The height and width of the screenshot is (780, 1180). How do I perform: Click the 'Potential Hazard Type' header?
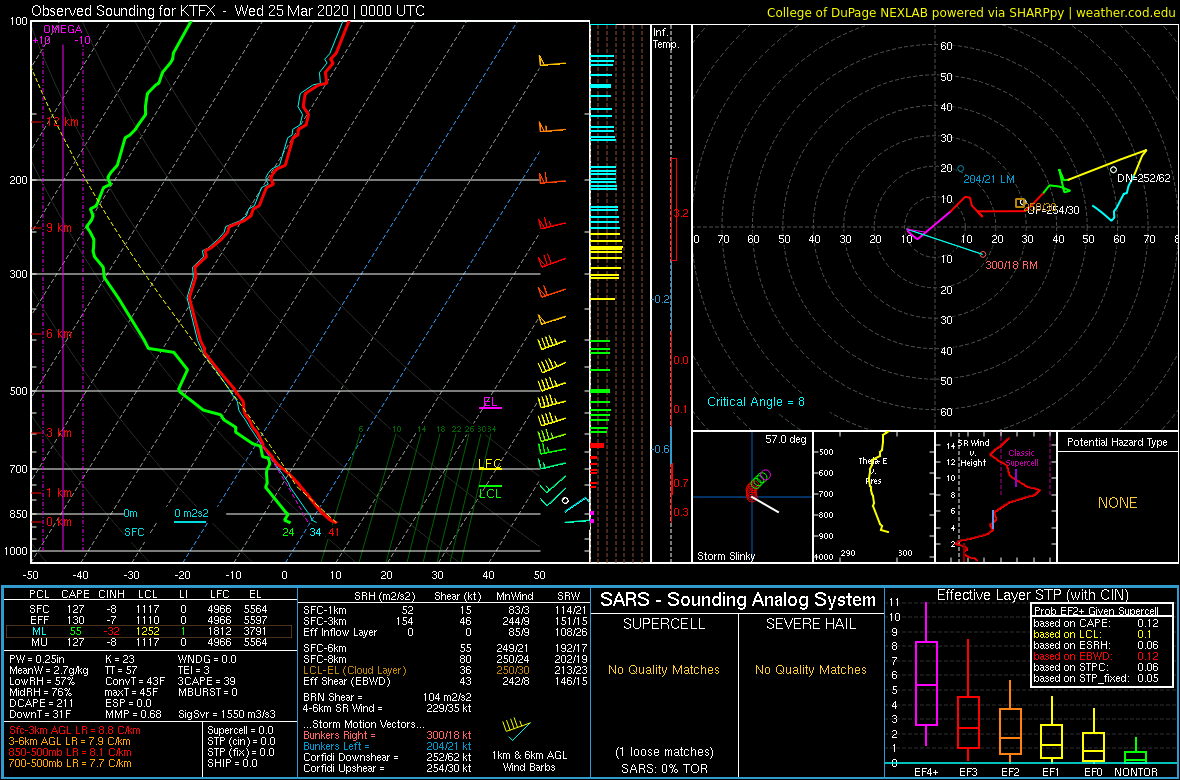coord(1118,442)
